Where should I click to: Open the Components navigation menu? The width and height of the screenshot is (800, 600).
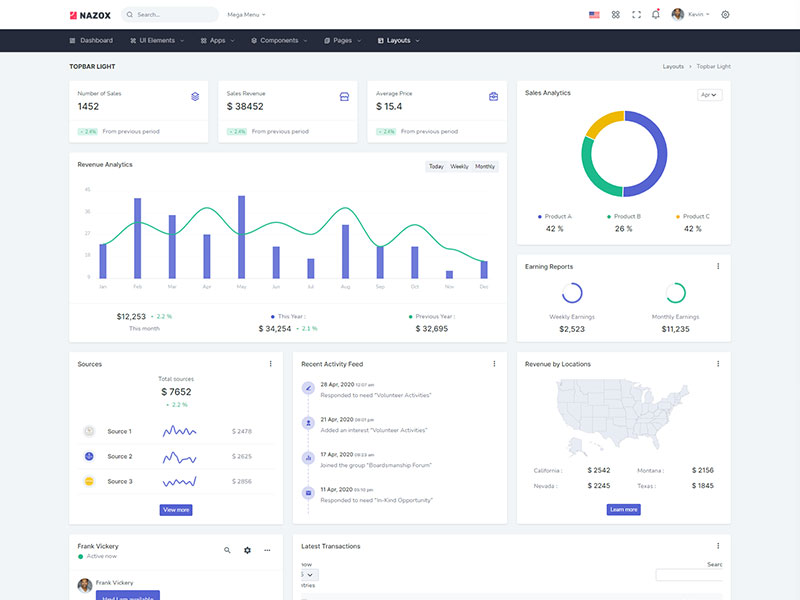coord(279,41)
